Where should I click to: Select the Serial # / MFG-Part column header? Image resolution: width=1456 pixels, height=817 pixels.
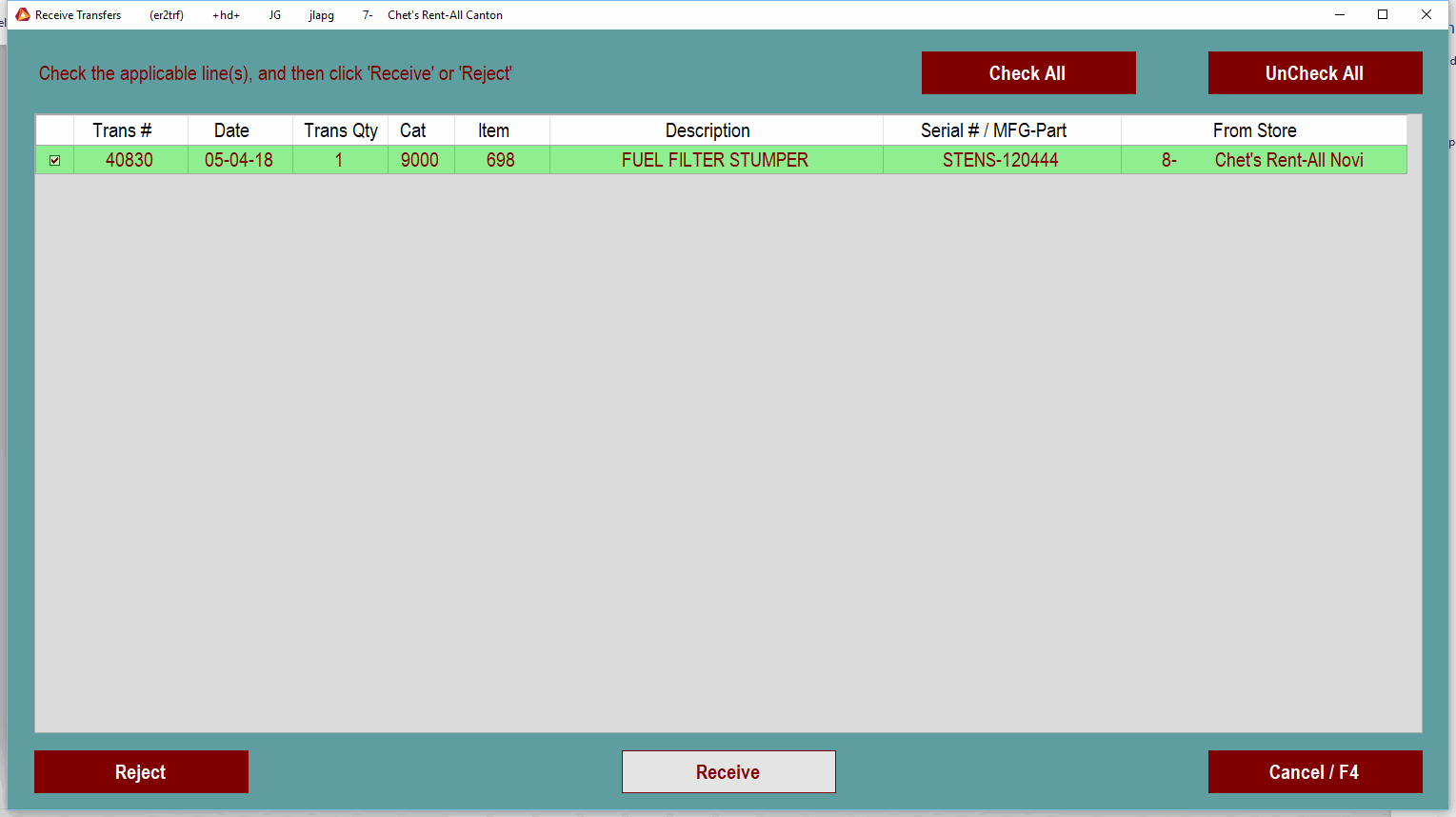[x=1002, y=130]
